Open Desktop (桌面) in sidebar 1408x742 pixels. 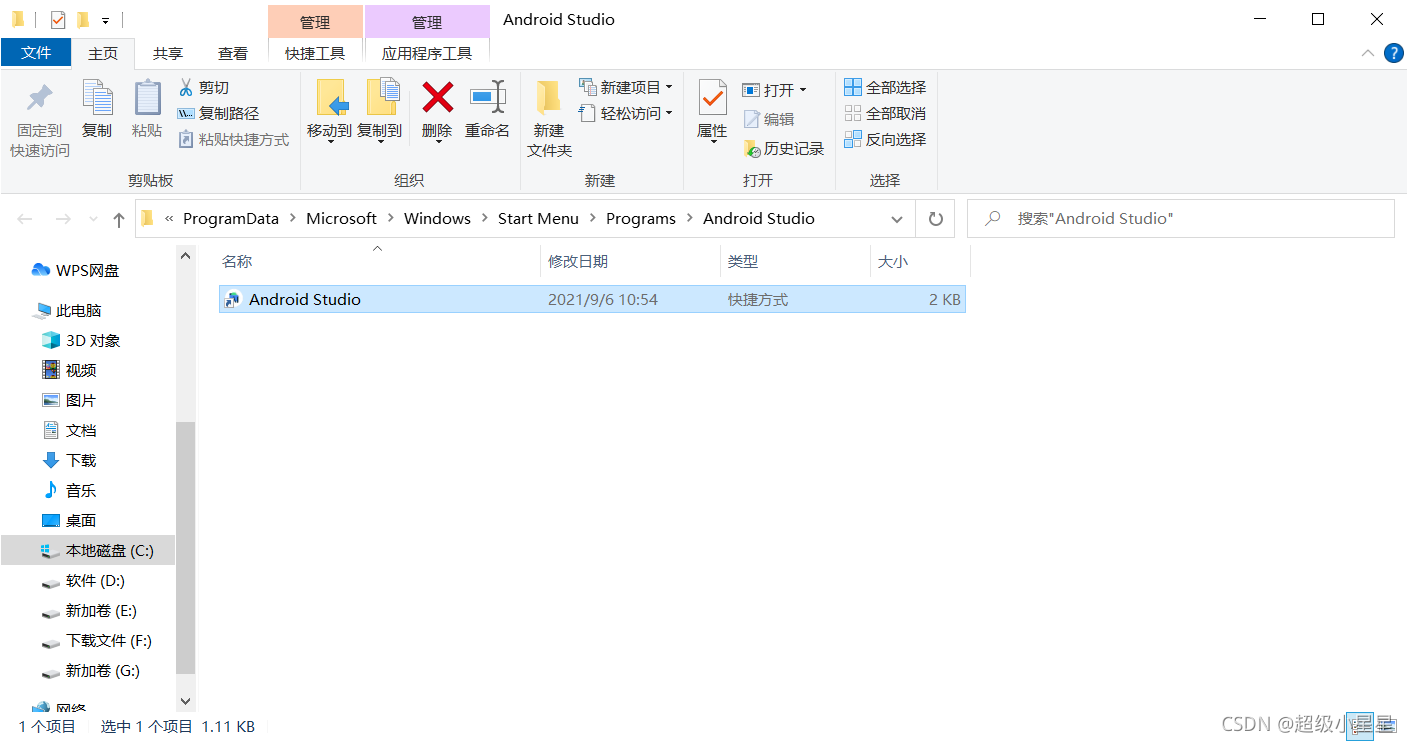point(69,520)
